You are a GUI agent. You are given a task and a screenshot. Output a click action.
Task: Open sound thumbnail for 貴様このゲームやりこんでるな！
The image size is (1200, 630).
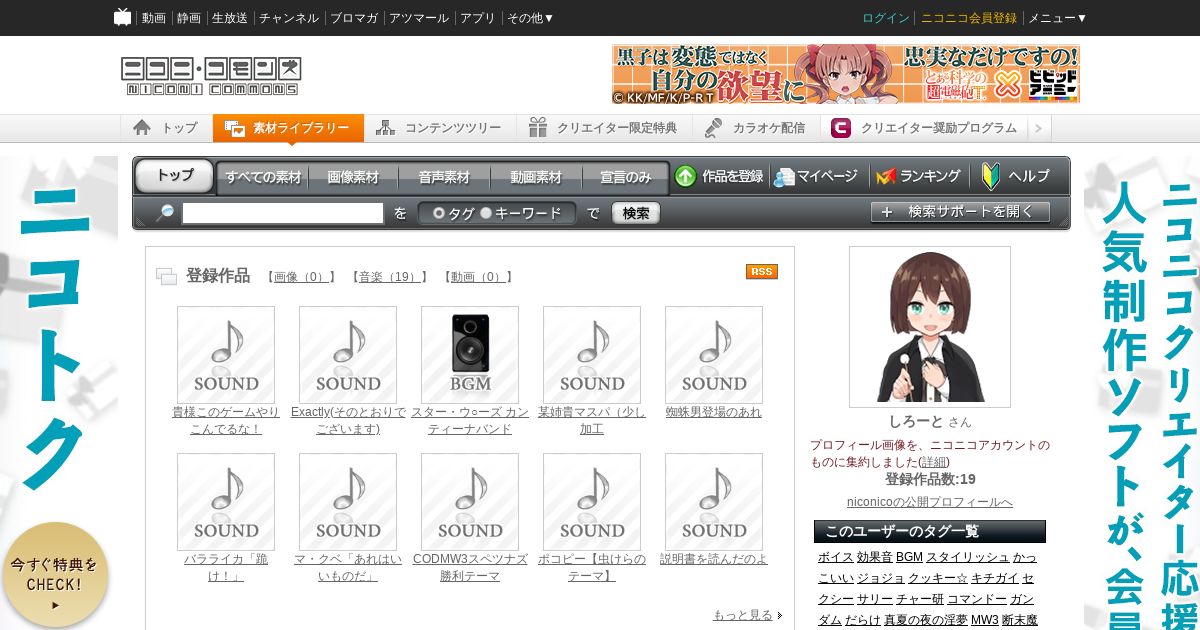pyautogui.click(x=226, y=355)
